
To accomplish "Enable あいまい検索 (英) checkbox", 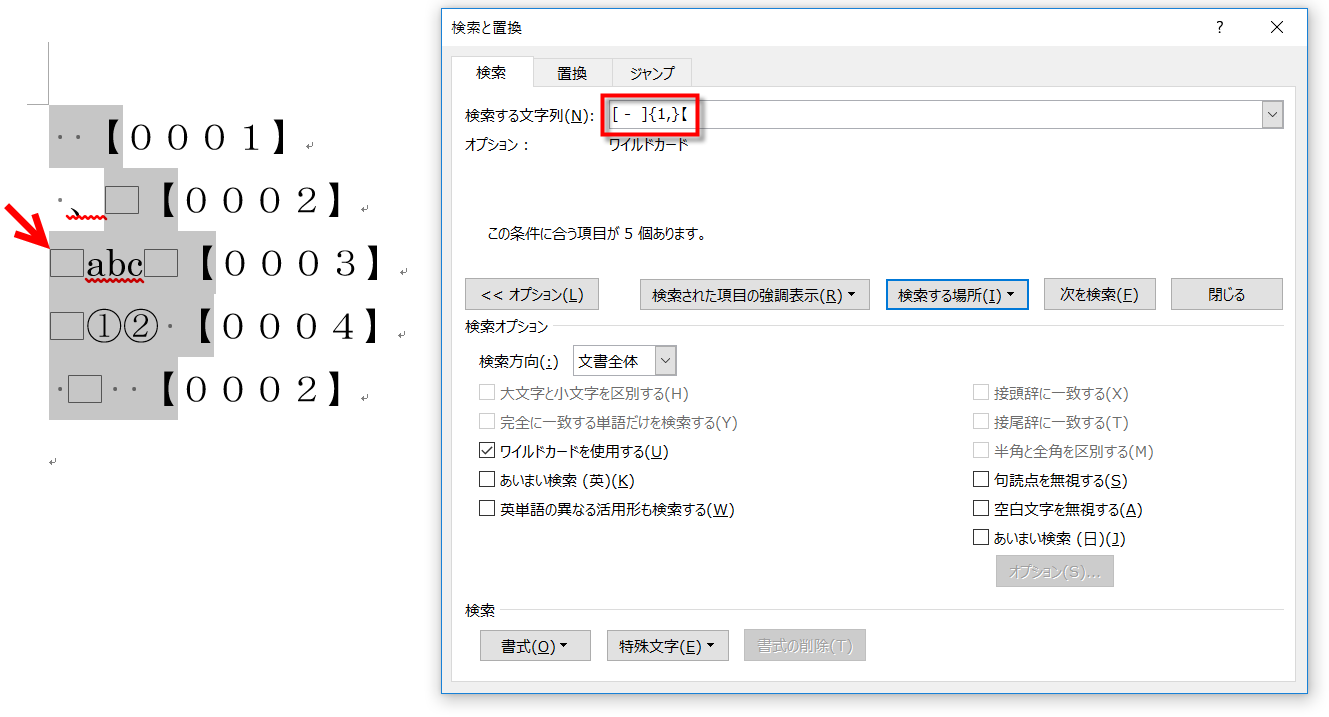I will 488,481.
